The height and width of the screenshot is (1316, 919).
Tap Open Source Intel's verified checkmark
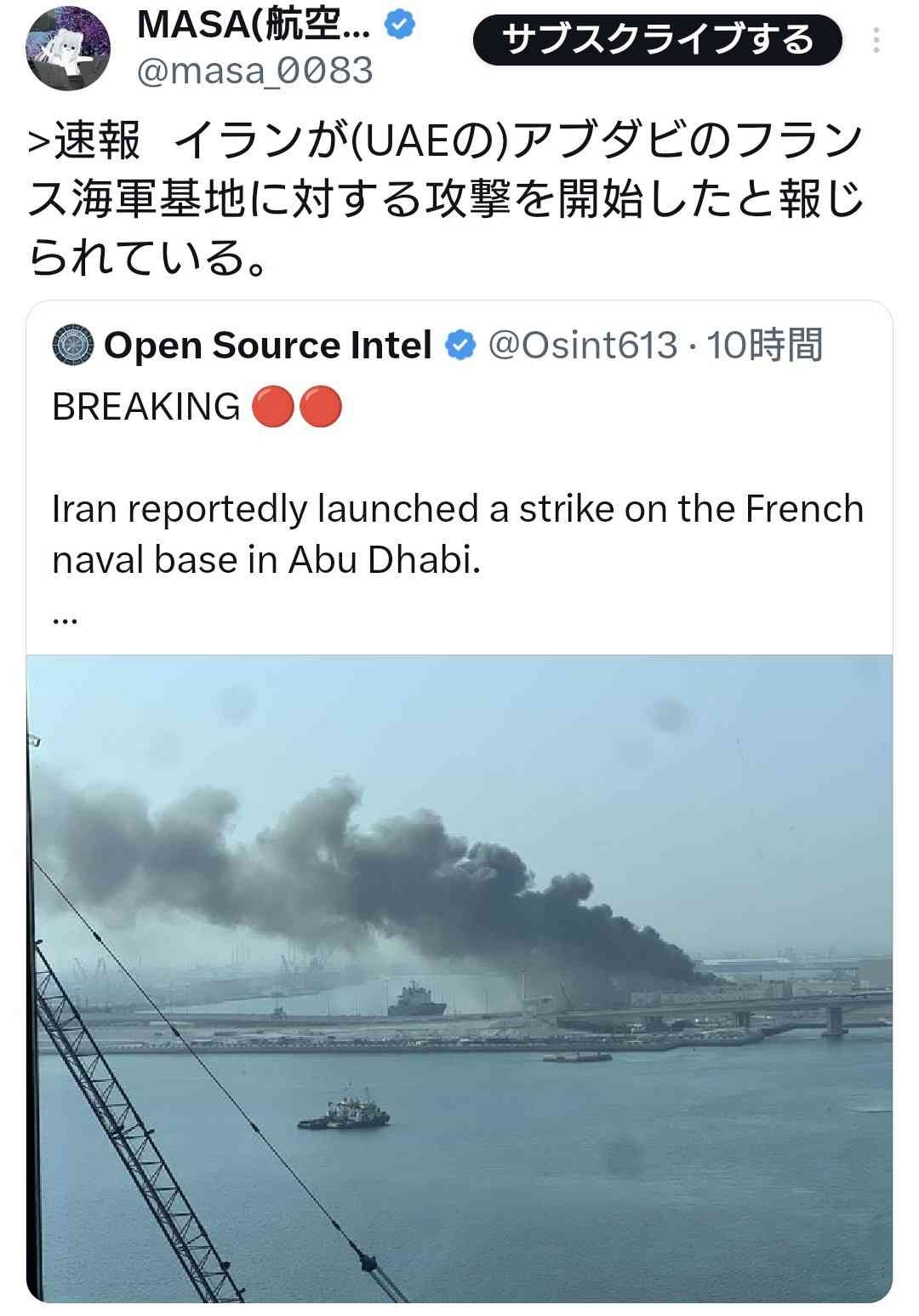pos(460,346)
